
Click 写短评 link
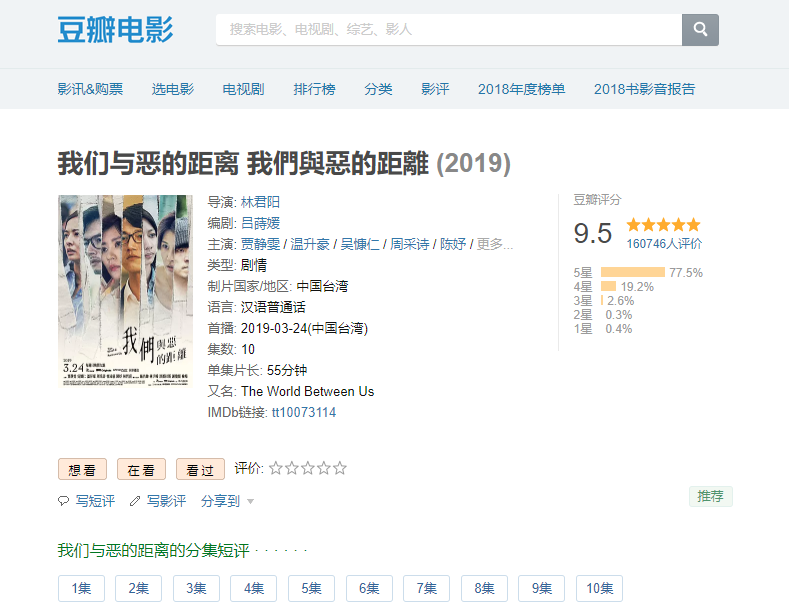tap(95, 501)
